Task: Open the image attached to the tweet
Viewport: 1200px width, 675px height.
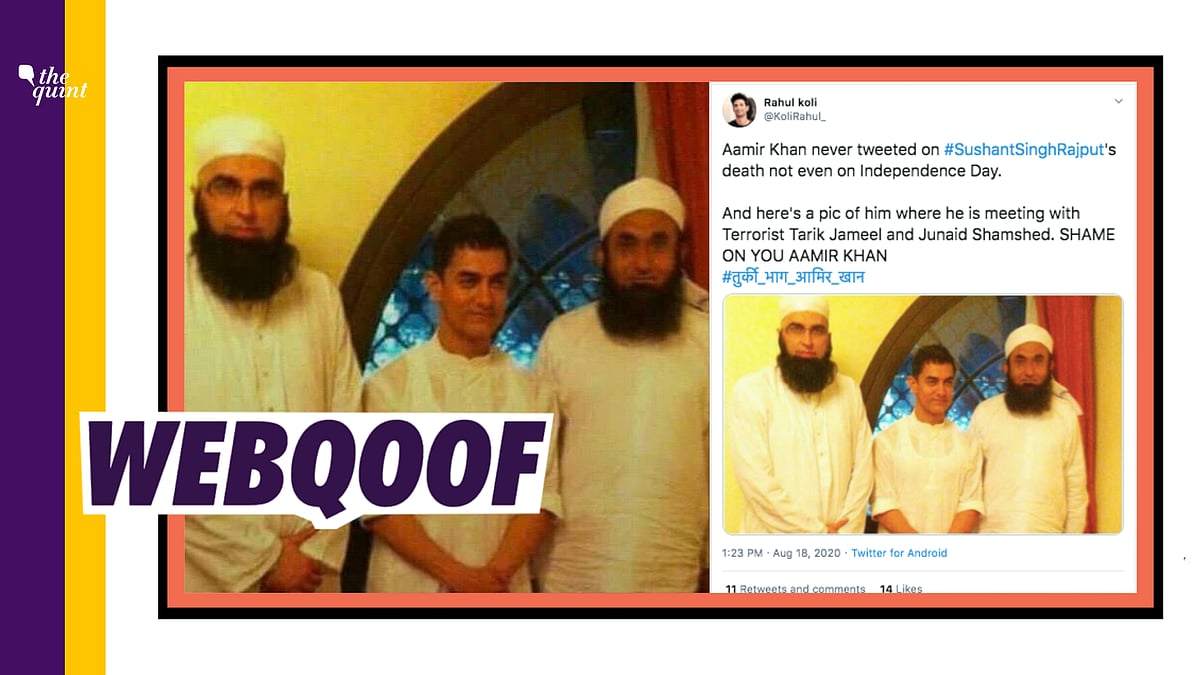Action: [922, 414]
